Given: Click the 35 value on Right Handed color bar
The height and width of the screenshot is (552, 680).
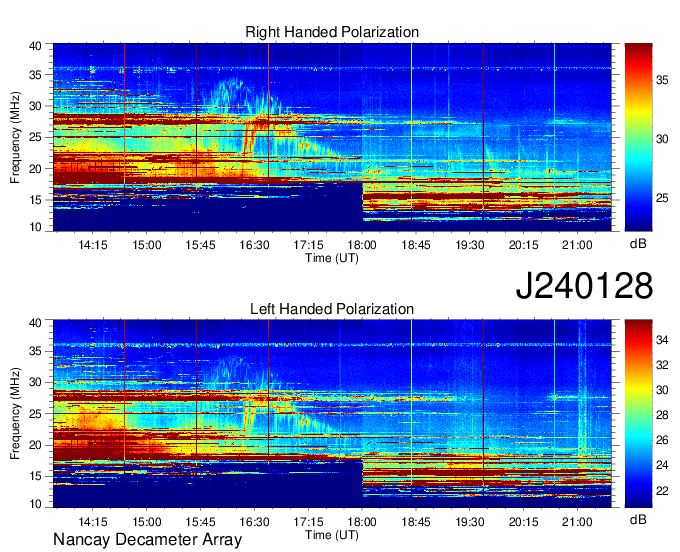Looking at the screenshot, I should [662, 80].
